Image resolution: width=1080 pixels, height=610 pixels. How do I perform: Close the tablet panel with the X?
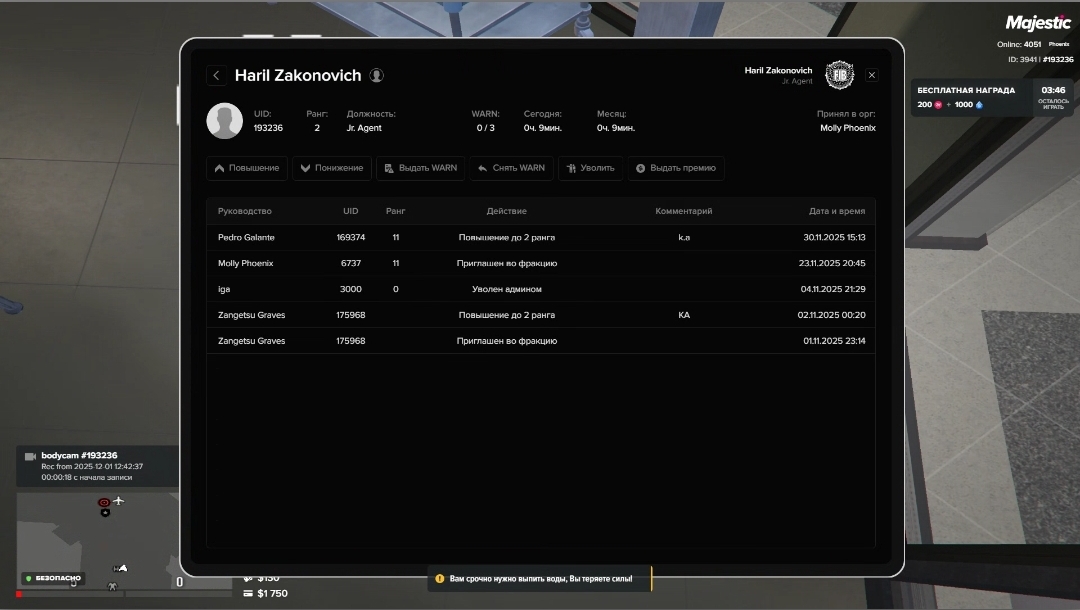click(871, 75)
